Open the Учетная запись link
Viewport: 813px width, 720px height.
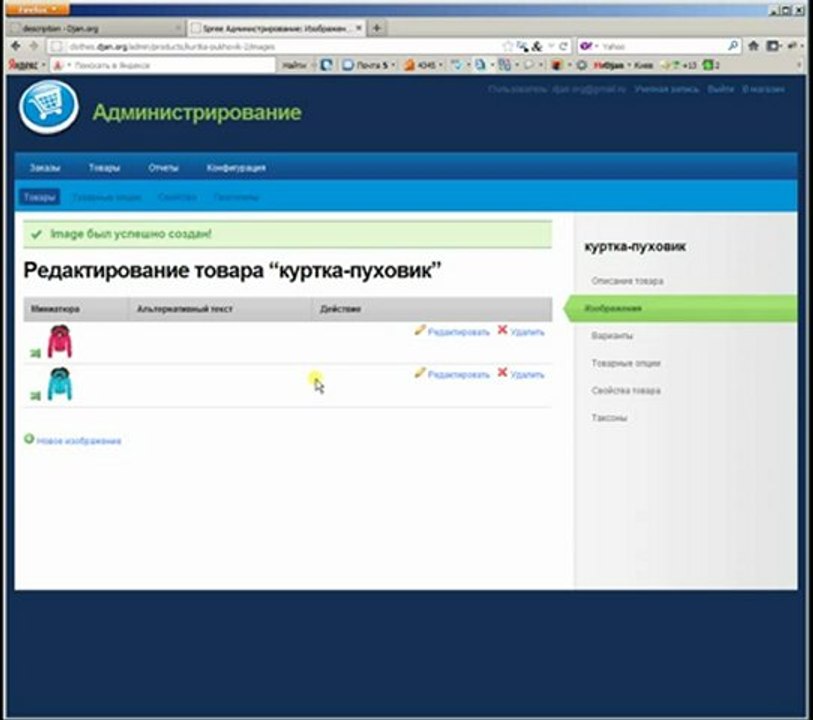(x=667, y=89)
